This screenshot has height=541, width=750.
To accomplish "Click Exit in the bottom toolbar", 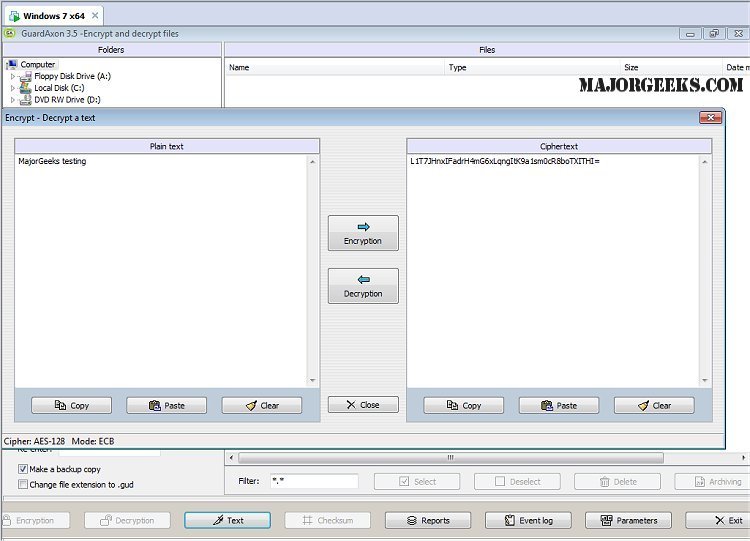I will 717,520.
